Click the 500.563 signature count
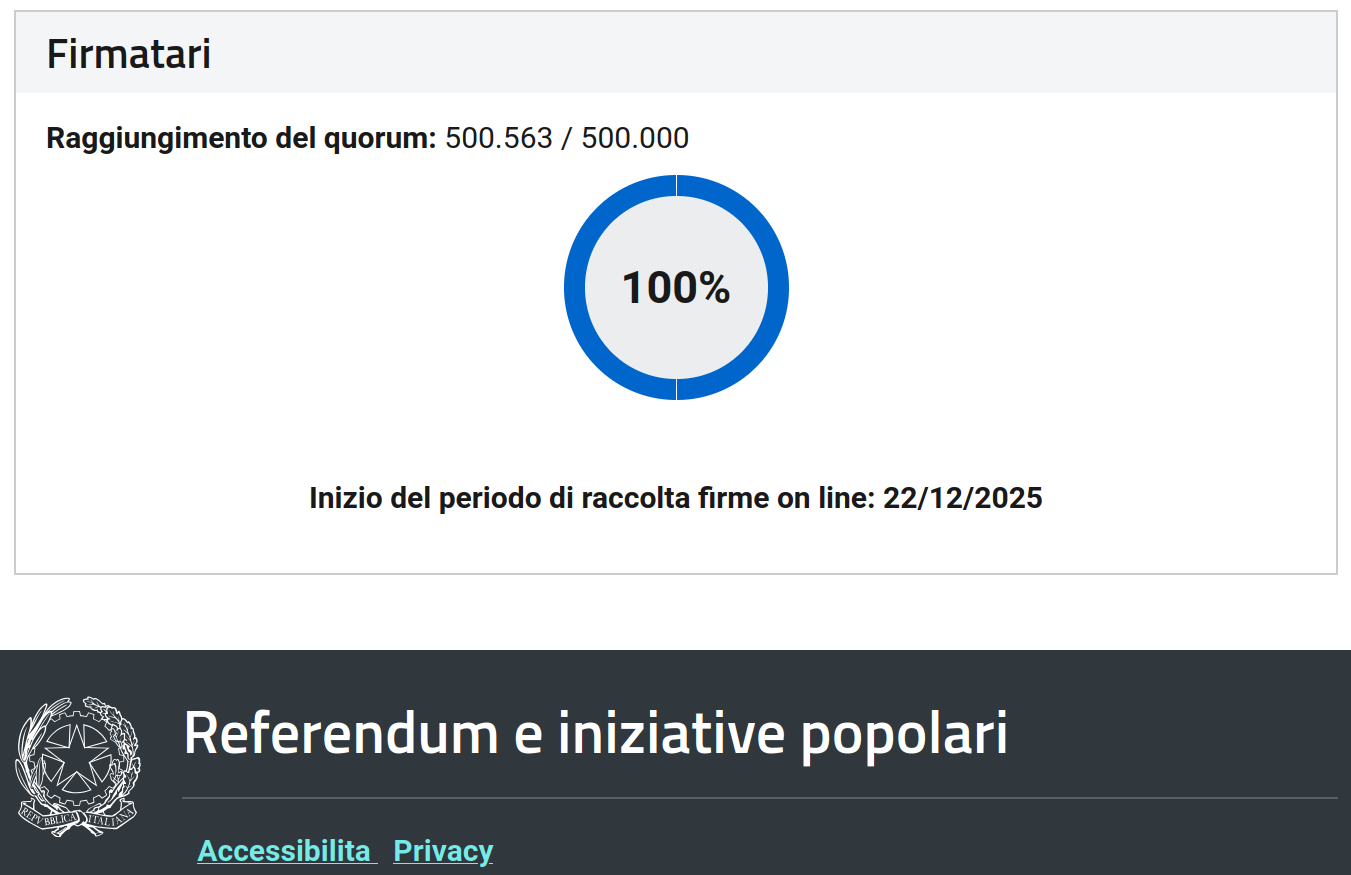Image resolution: width=1351 pixels, height=875 pixels. [498, 138]
